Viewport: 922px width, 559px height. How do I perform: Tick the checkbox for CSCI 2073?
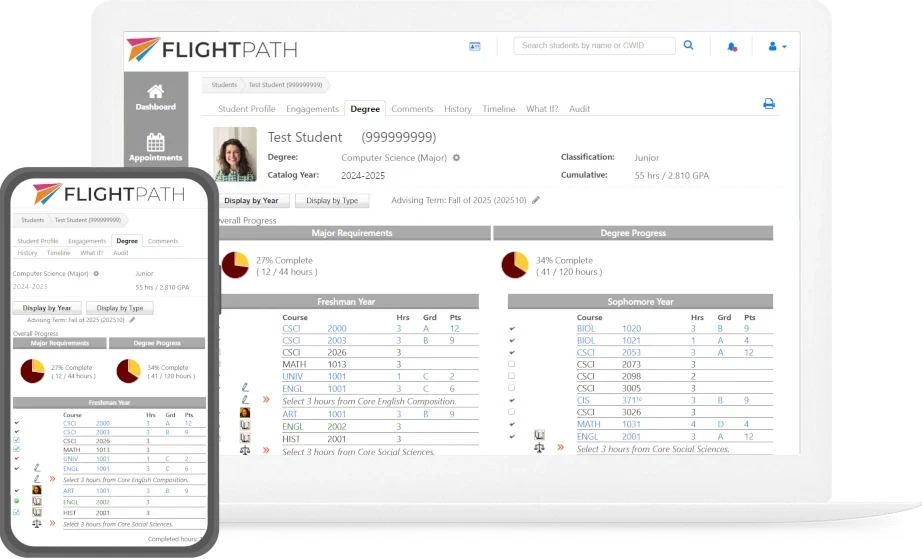pyautogui.click(x=512, y=364)
